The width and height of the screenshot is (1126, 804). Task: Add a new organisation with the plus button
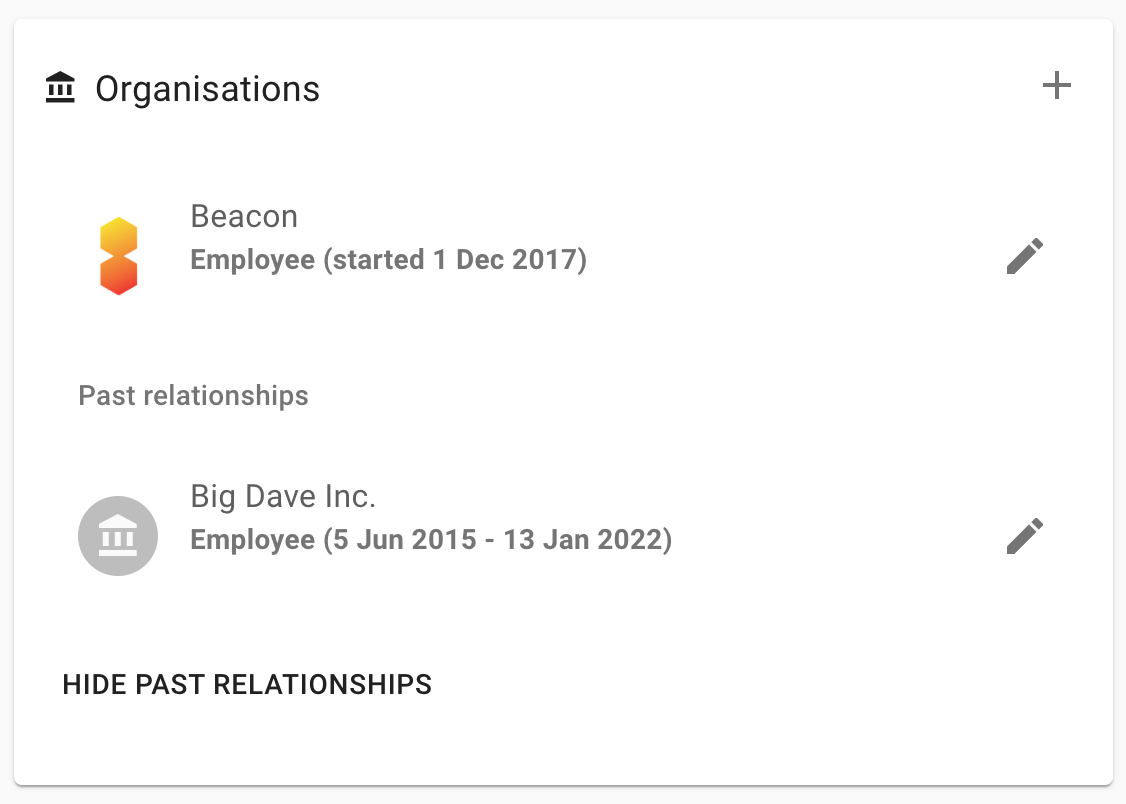[1057, 86]
